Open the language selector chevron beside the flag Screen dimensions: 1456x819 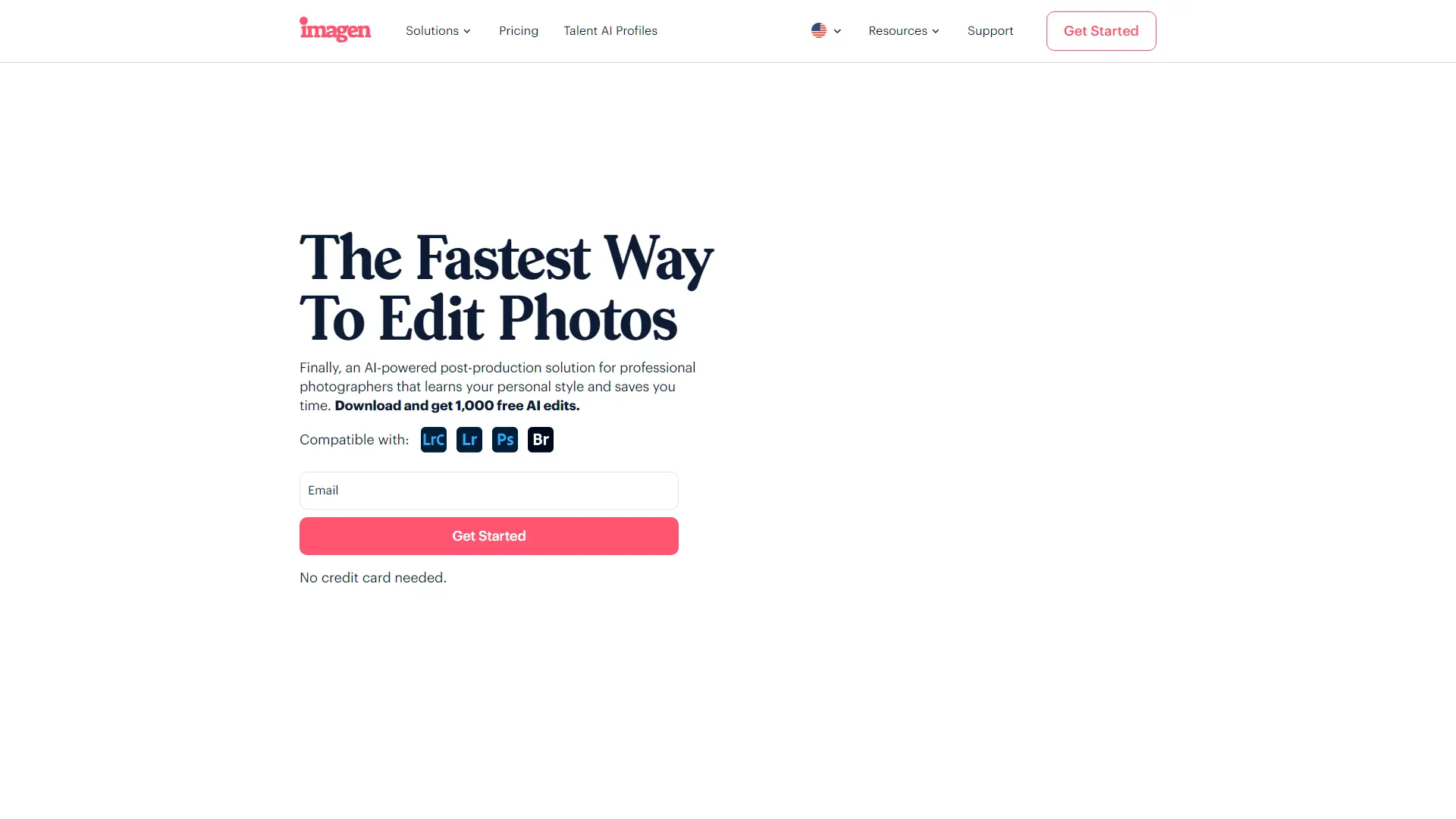[837, 31]
